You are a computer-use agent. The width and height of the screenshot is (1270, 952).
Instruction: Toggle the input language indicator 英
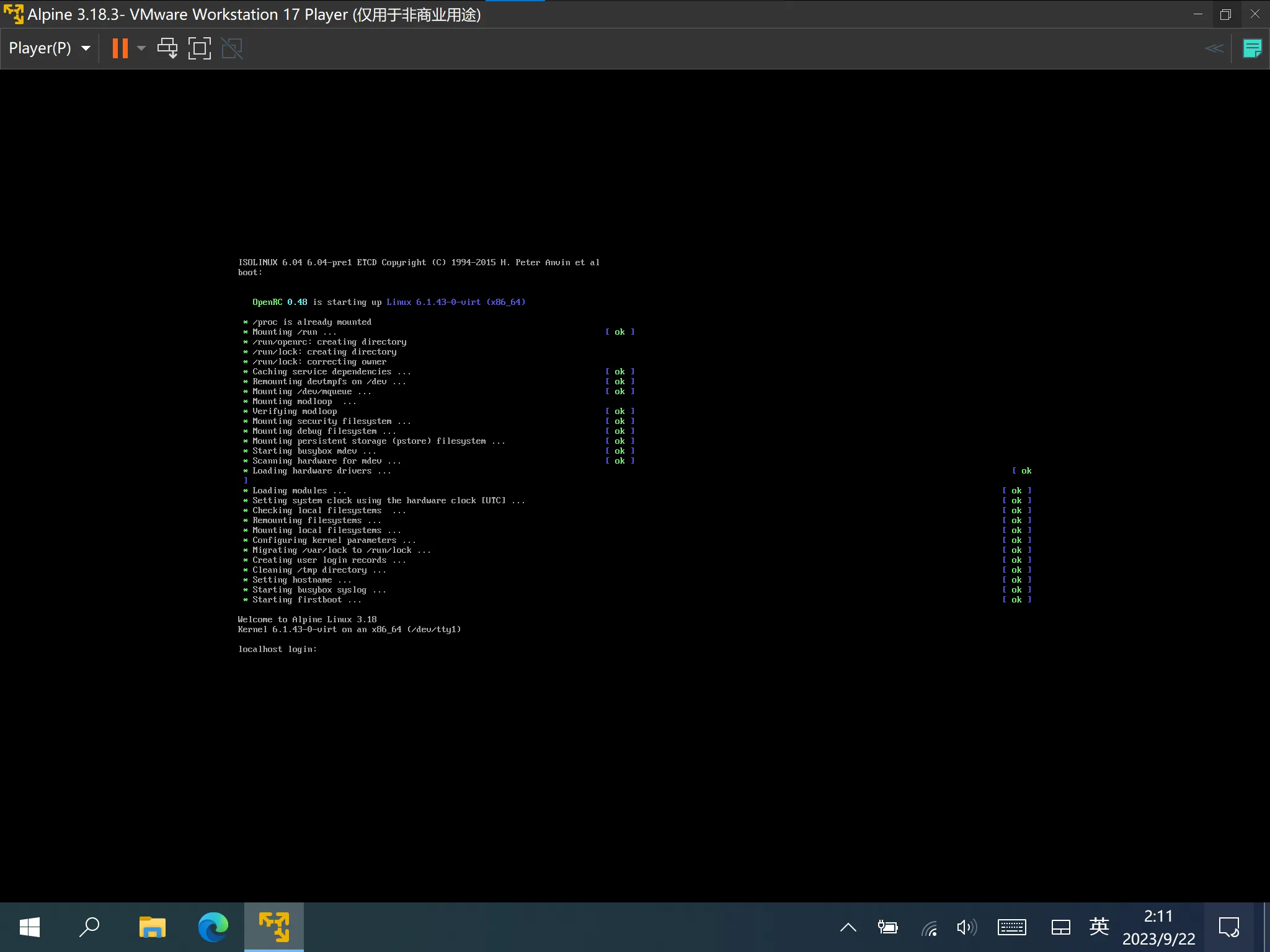(x=1099, y=927)
